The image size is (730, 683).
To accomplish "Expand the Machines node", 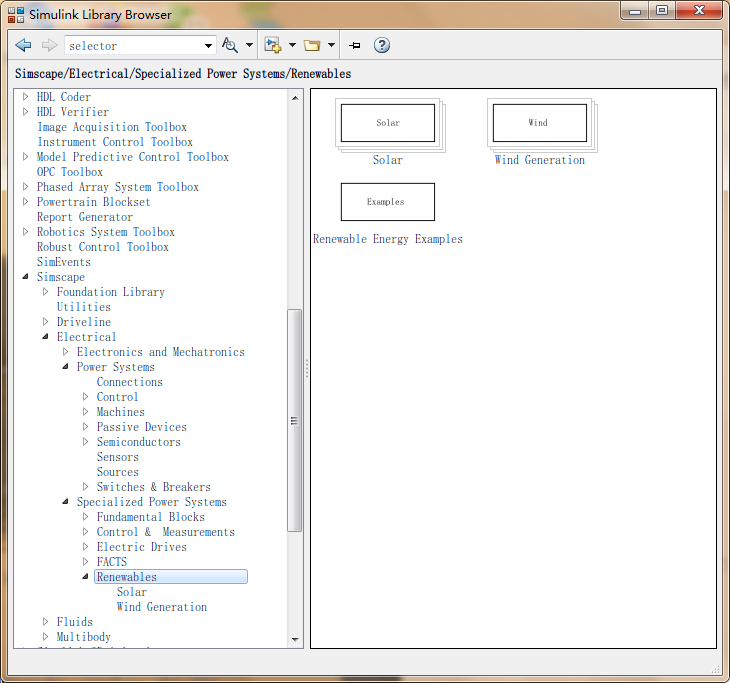I will click(x=86, y=412).
